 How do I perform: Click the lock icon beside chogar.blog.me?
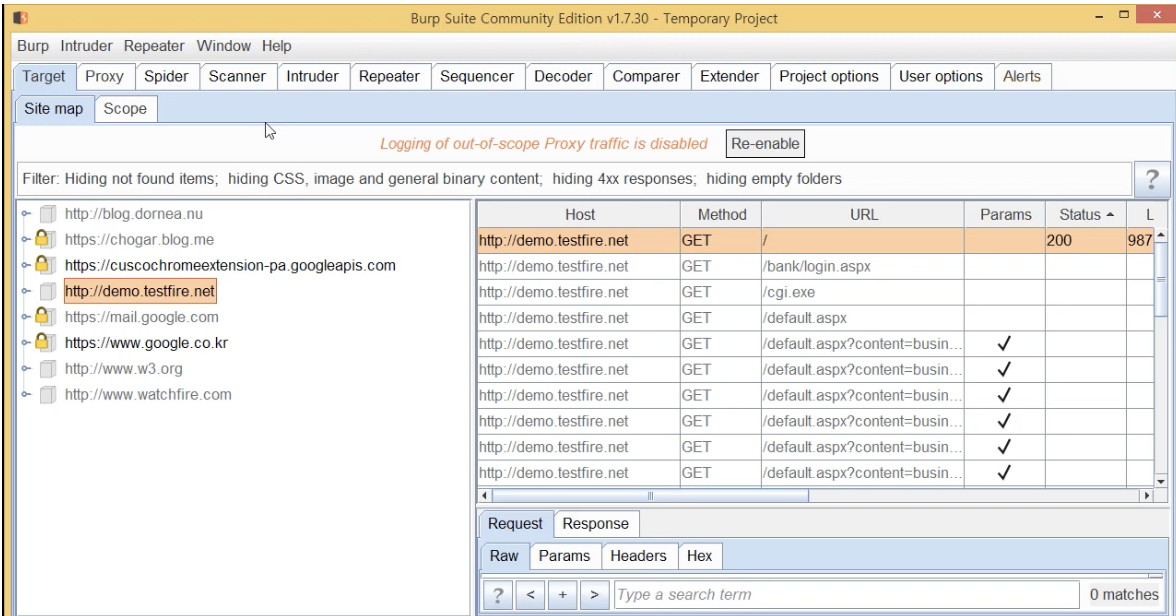[44, 239]
